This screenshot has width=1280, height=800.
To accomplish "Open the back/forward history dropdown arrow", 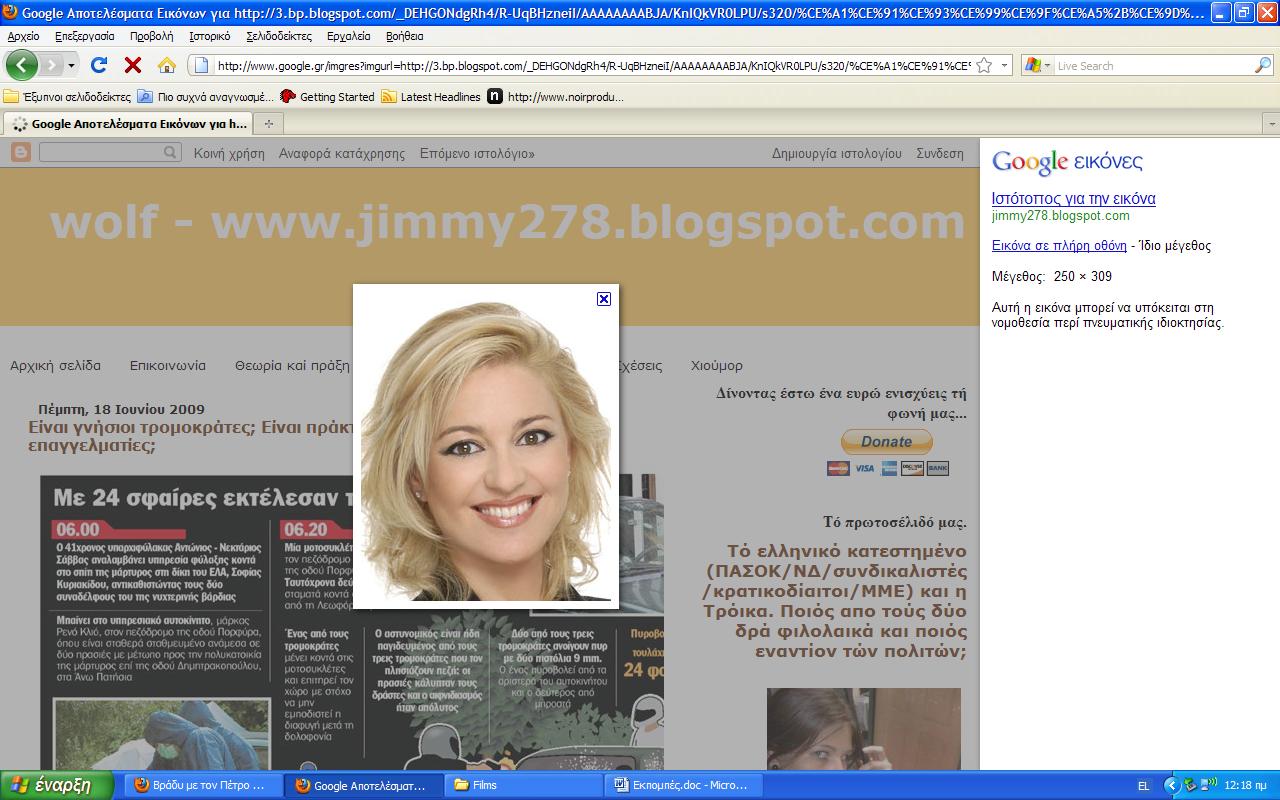I will pos(71,65).
